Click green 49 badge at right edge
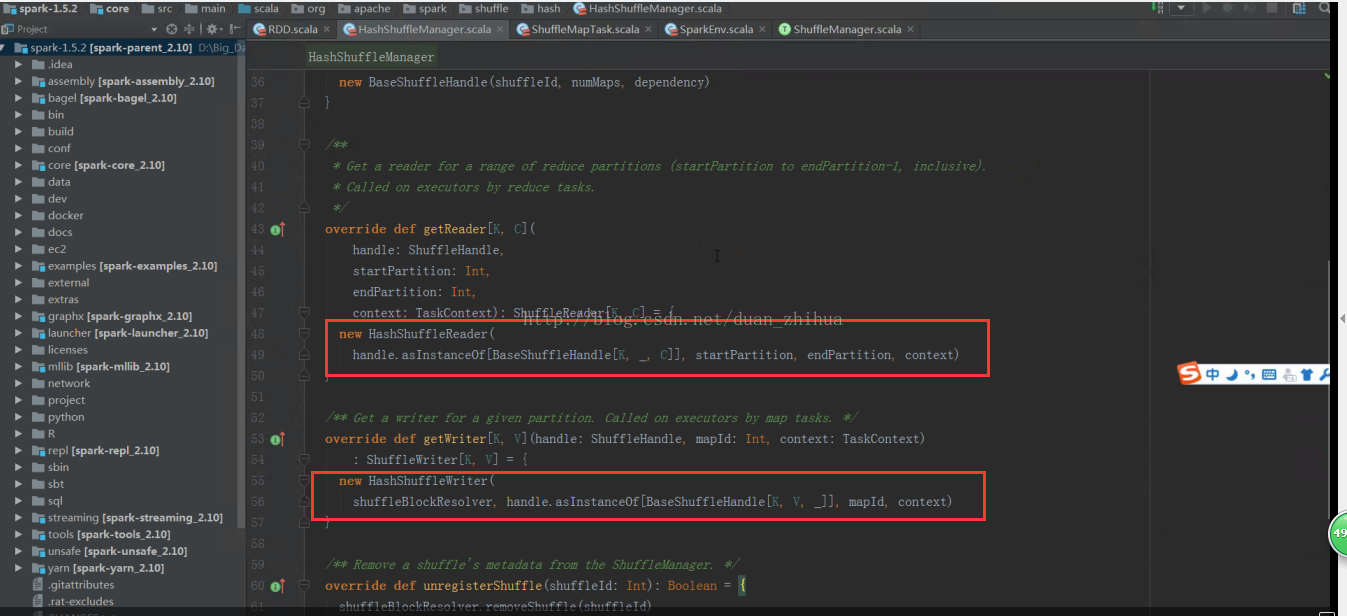The width and height of the screenshot is (1347, 616). click(1338, 533)
